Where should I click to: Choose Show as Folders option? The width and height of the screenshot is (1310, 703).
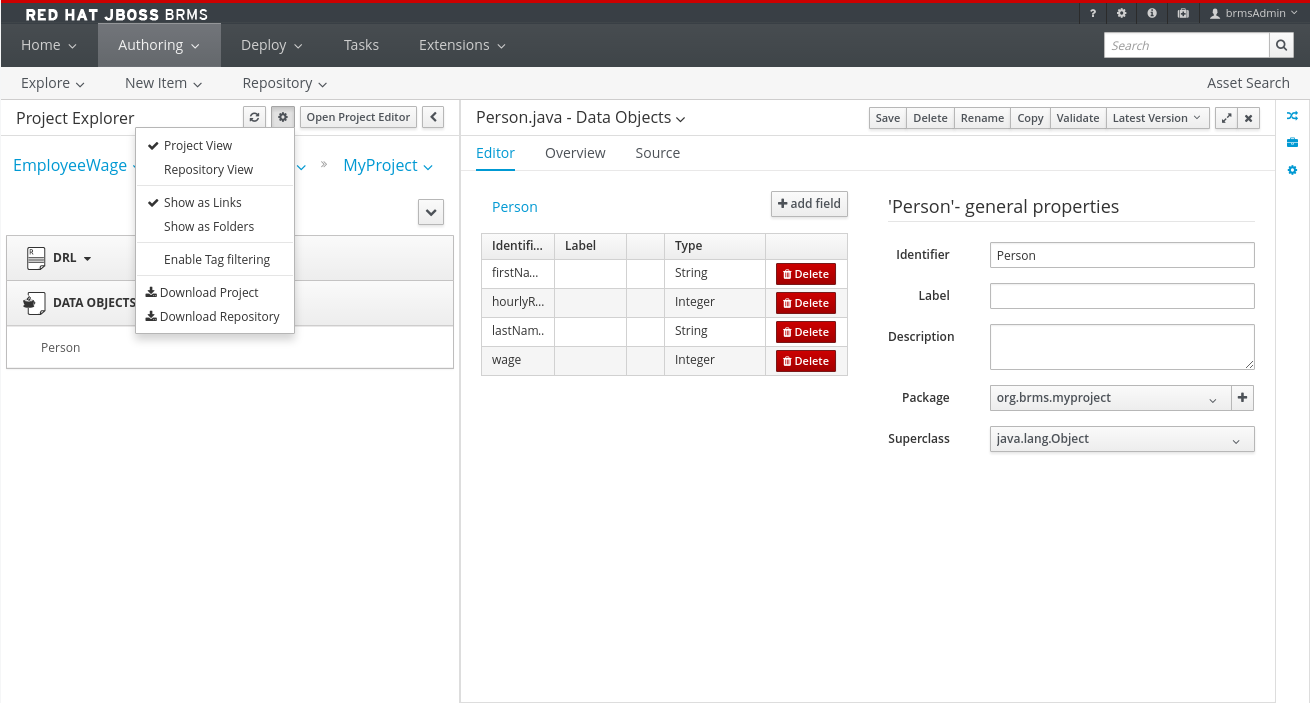tap(209, 227)
